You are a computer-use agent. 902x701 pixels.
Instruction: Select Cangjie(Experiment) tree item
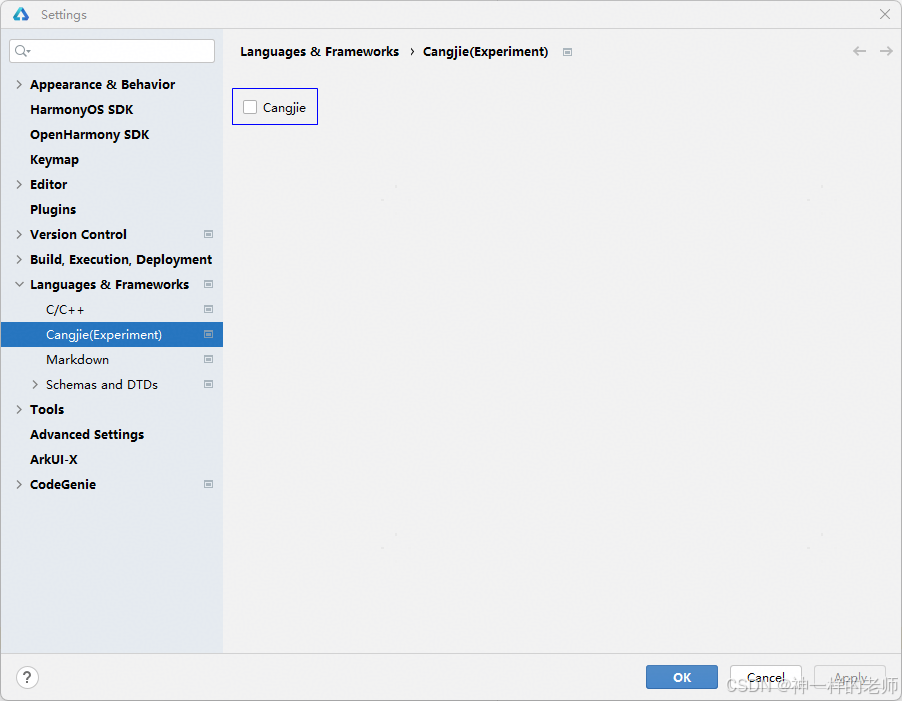pyautogui.click(x=112, y=335)
